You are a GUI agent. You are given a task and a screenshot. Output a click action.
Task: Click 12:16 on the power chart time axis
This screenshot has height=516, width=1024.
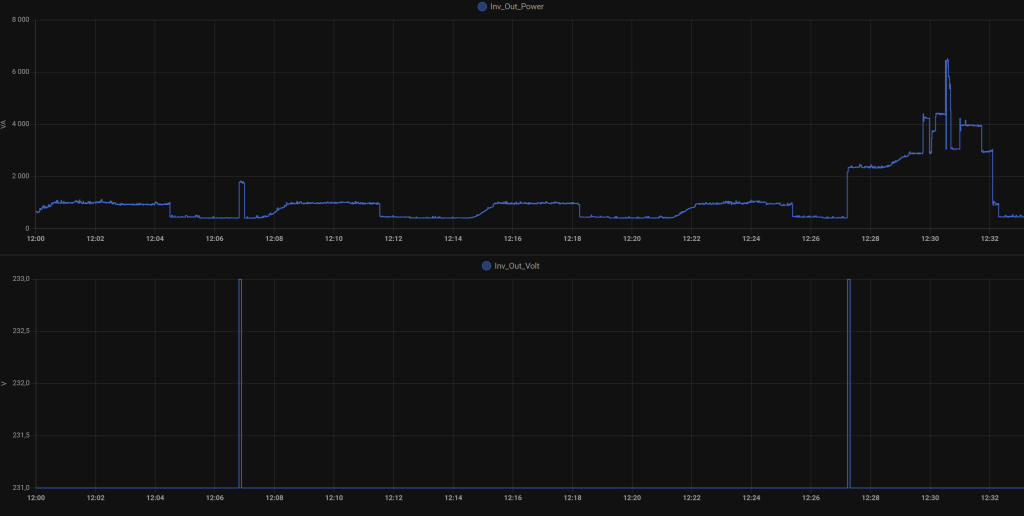[512, 239]
